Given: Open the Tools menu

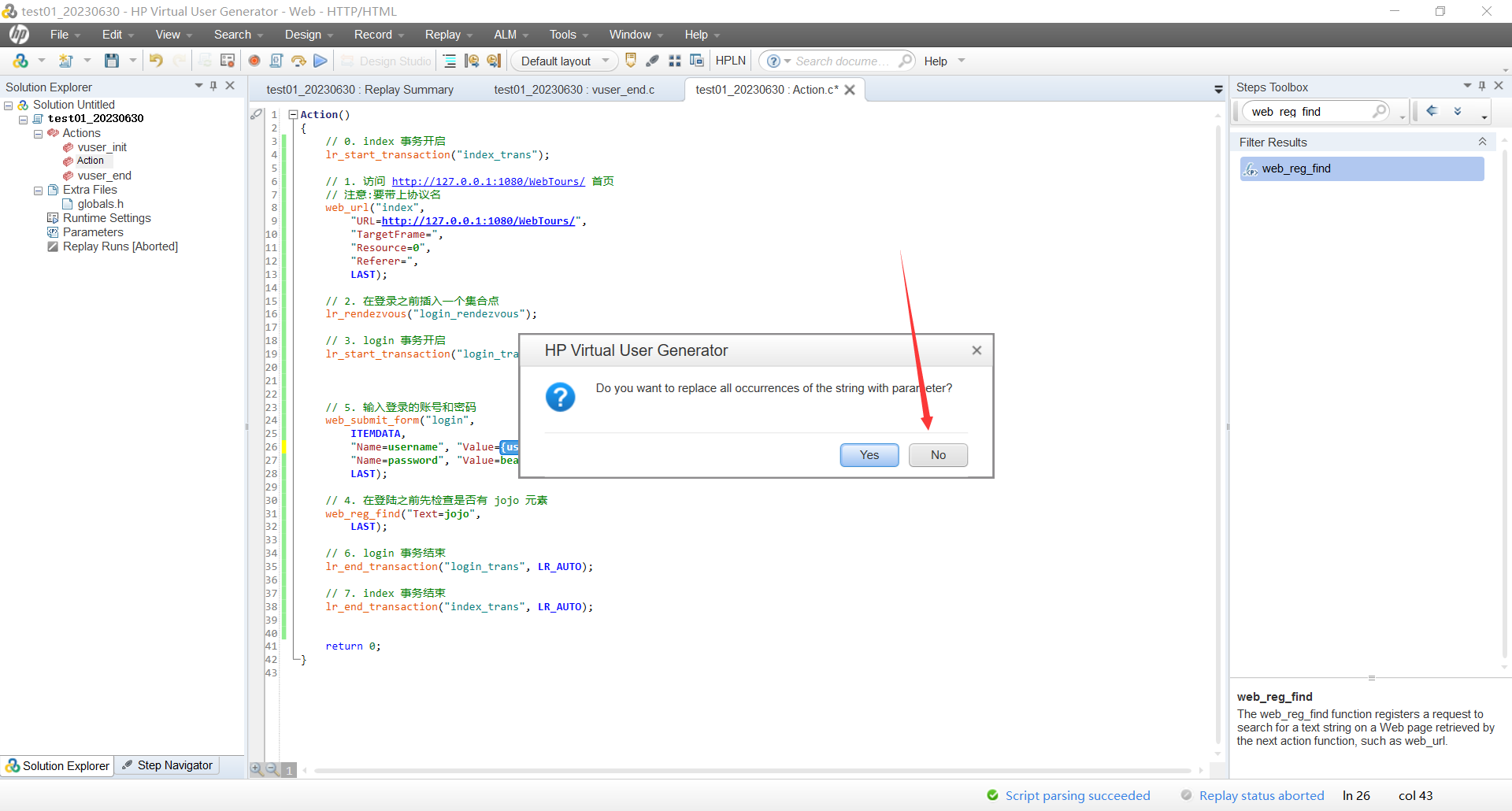Looking at the screenshot, I should [x=569, y=35].
